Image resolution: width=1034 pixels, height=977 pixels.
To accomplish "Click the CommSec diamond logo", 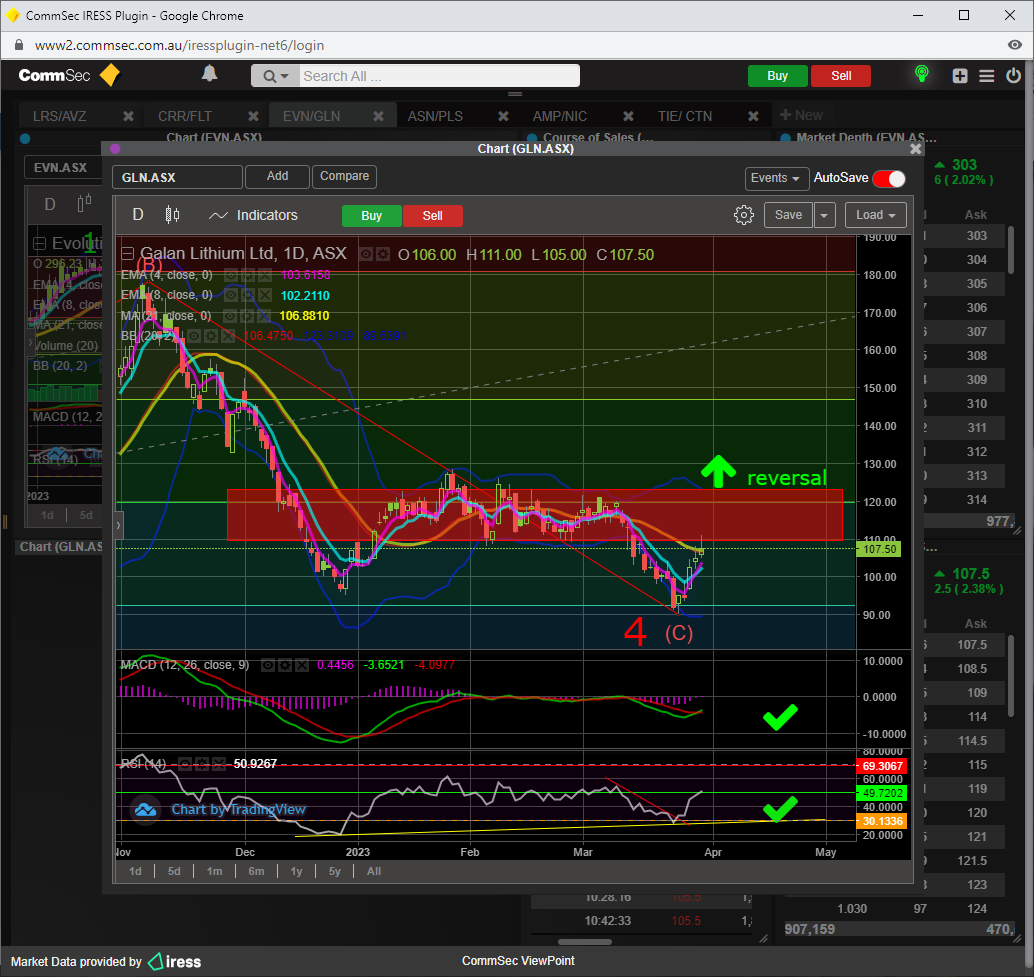I will click(x=109, y=75).
